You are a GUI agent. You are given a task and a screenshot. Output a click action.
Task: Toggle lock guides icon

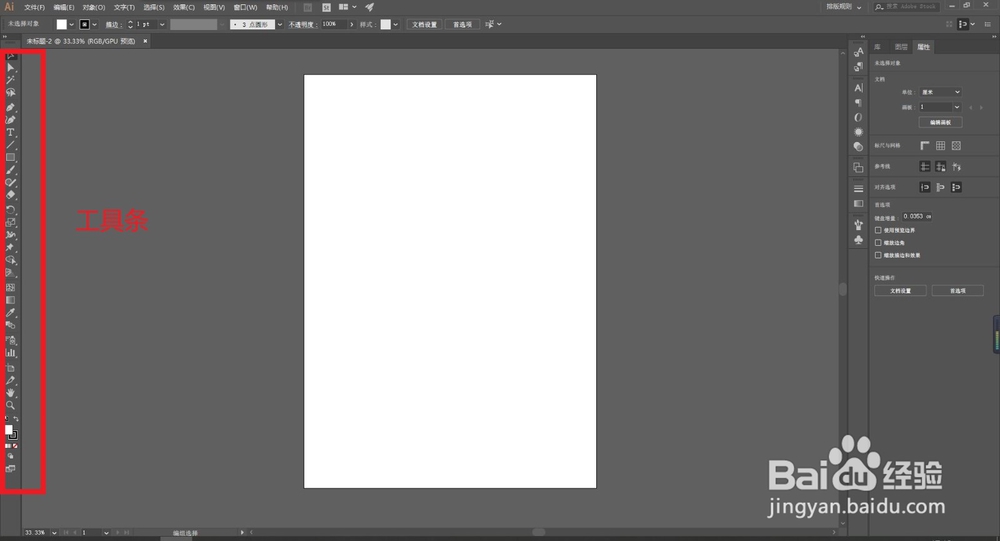941,167
